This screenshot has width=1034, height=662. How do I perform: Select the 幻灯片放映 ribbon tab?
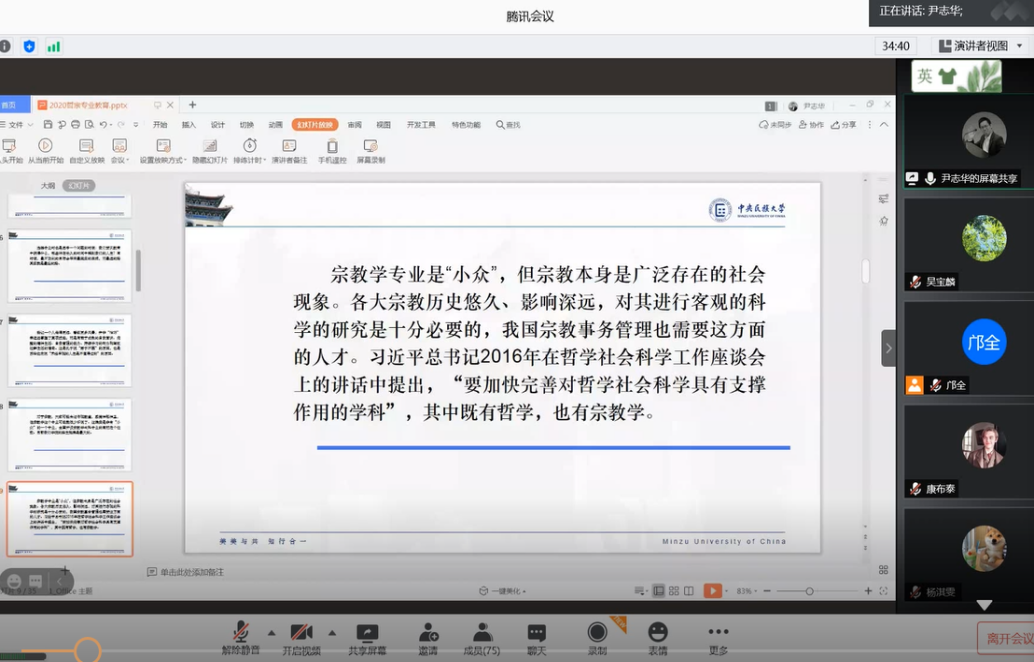pos(314,125)
